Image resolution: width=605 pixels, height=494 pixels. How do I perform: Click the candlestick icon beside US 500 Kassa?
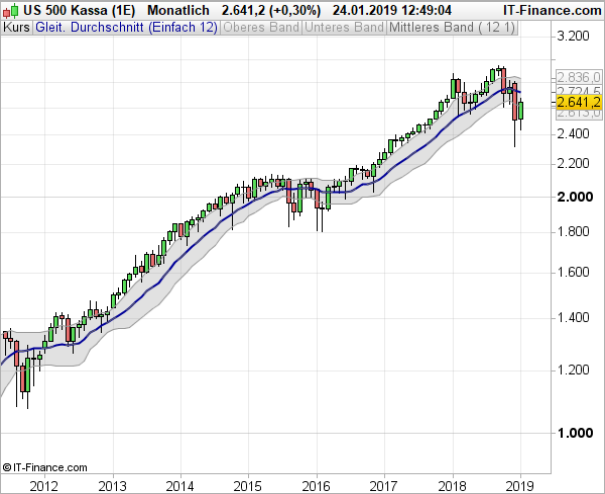tap(10, 11)
